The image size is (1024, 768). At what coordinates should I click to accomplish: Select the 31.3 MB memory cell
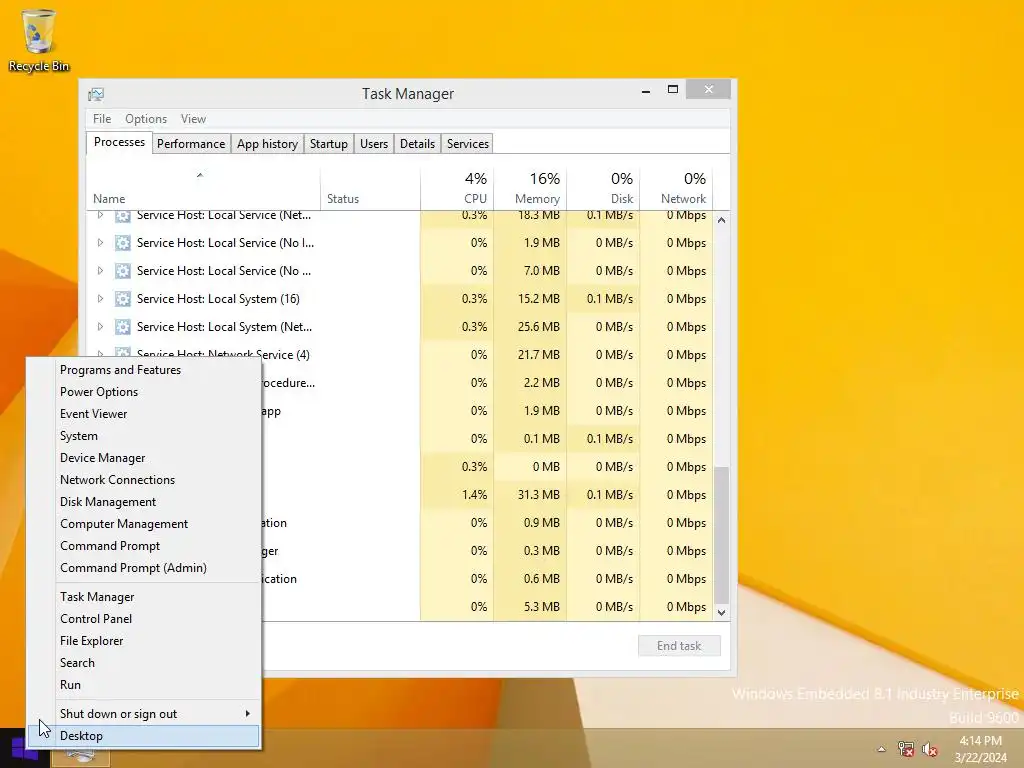[x=530, y=495]
